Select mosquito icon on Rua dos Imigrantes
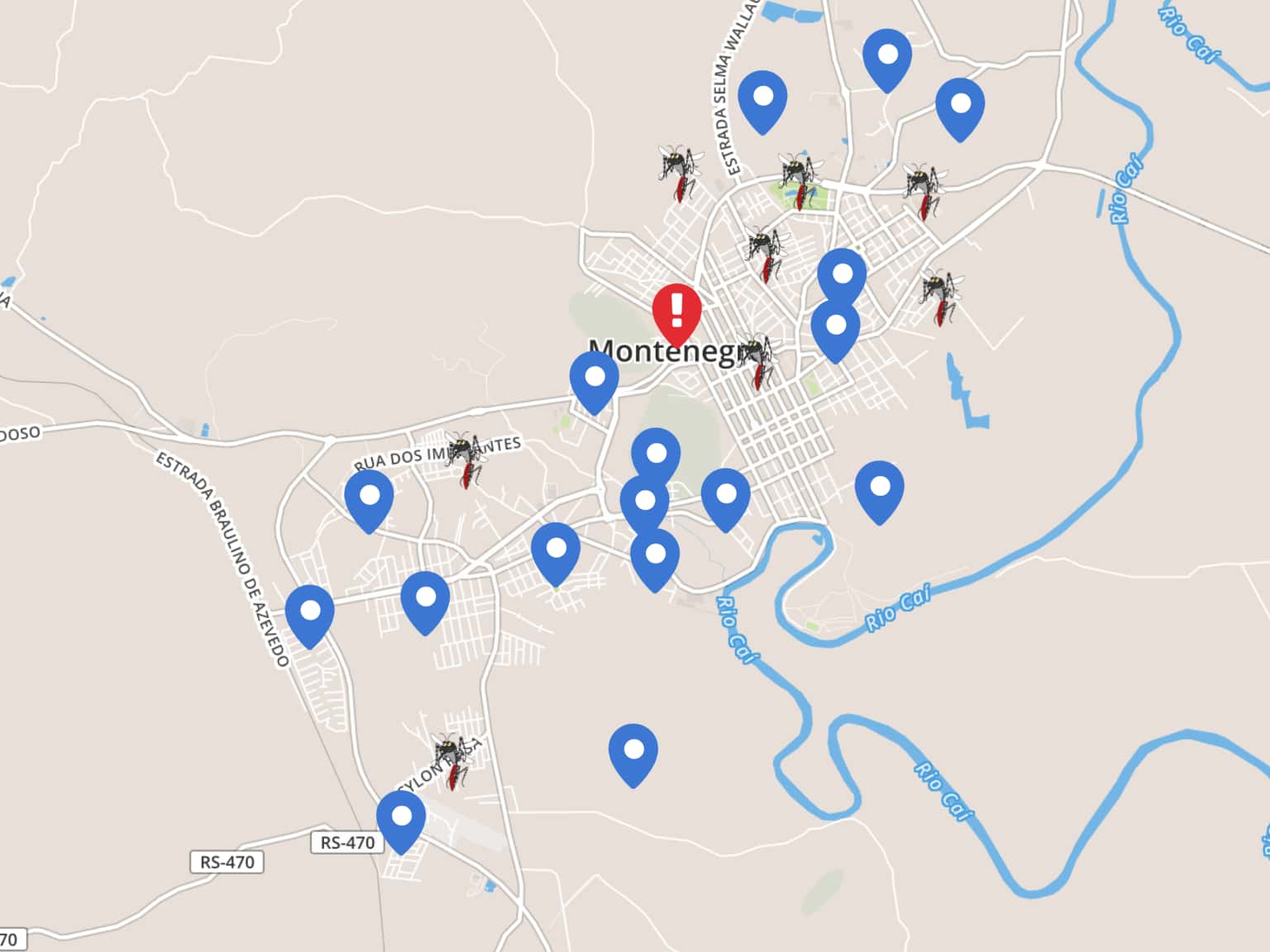Viewport: 1270px width, 952px height. pyautogui.click(x=466, y=459)
